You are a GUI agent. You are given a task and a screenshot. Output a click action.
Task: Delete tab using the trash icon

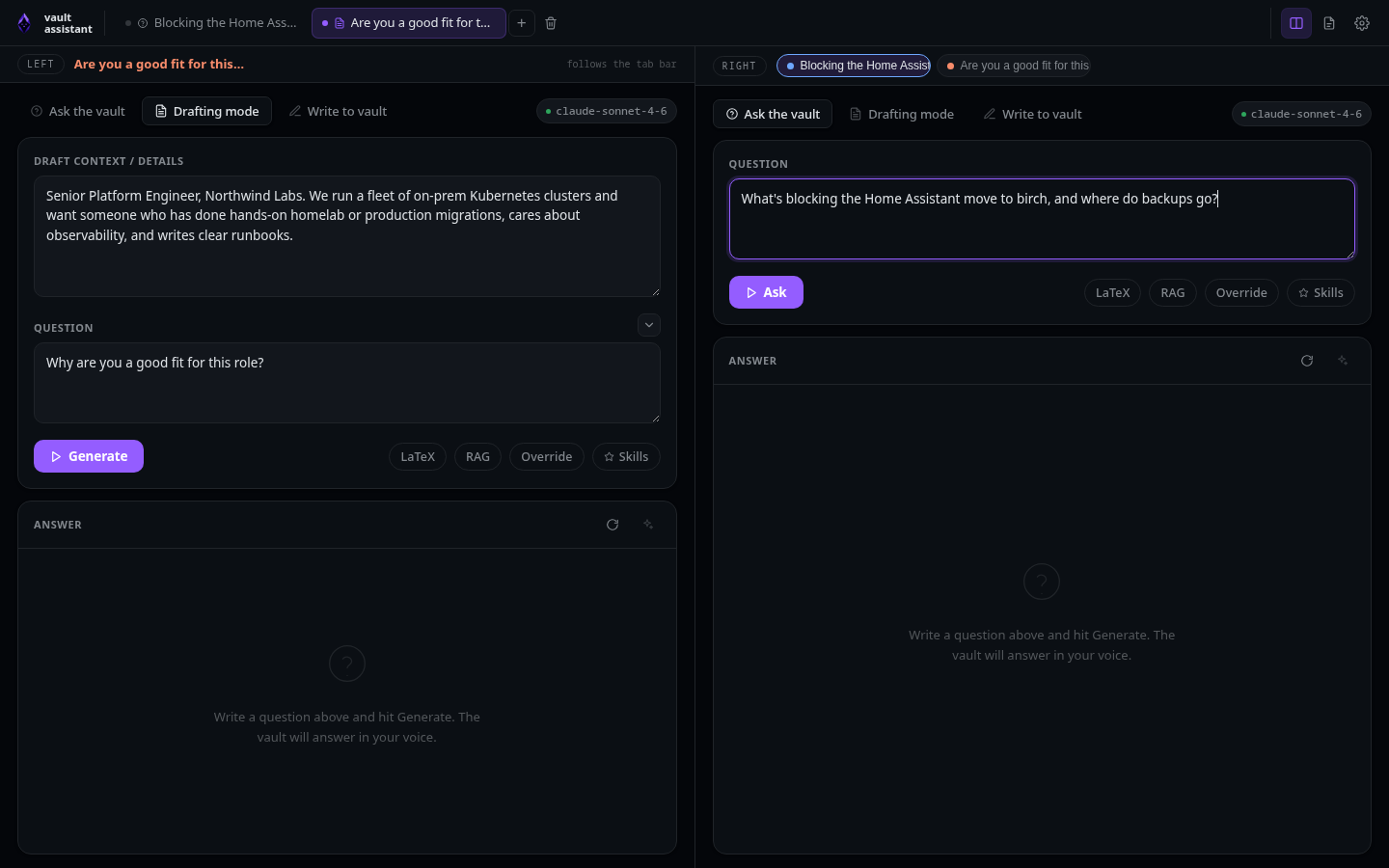click(x=551, y=23)
